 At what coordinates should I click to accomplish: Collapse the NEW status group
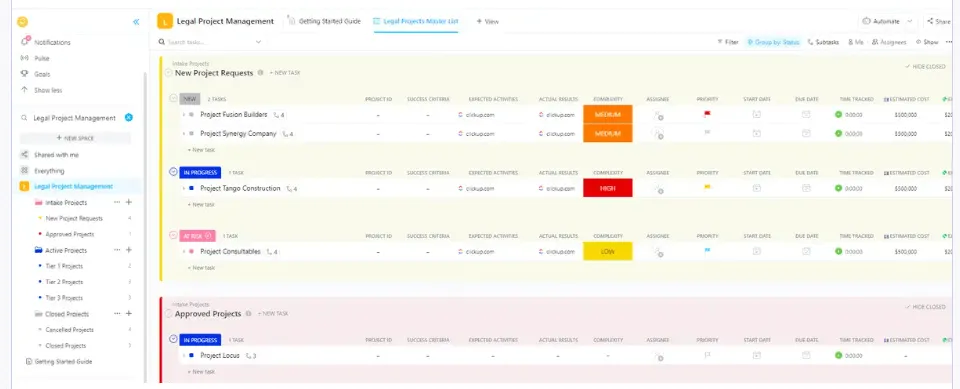tap(173, 99)
